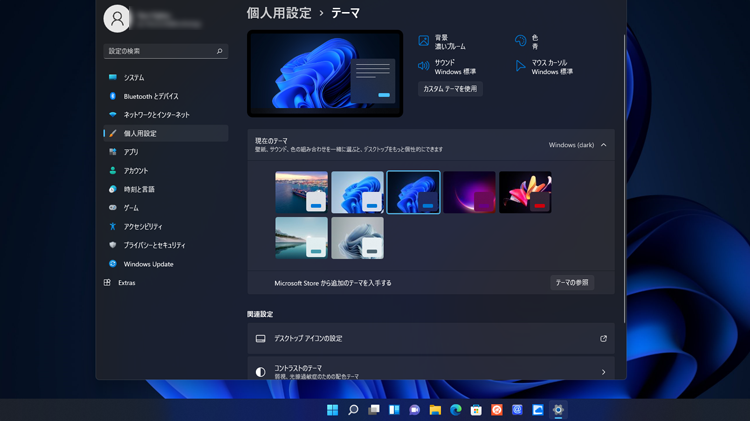Click the Extras grid icon
Screen dimensions: 750x421
point(107,283)
